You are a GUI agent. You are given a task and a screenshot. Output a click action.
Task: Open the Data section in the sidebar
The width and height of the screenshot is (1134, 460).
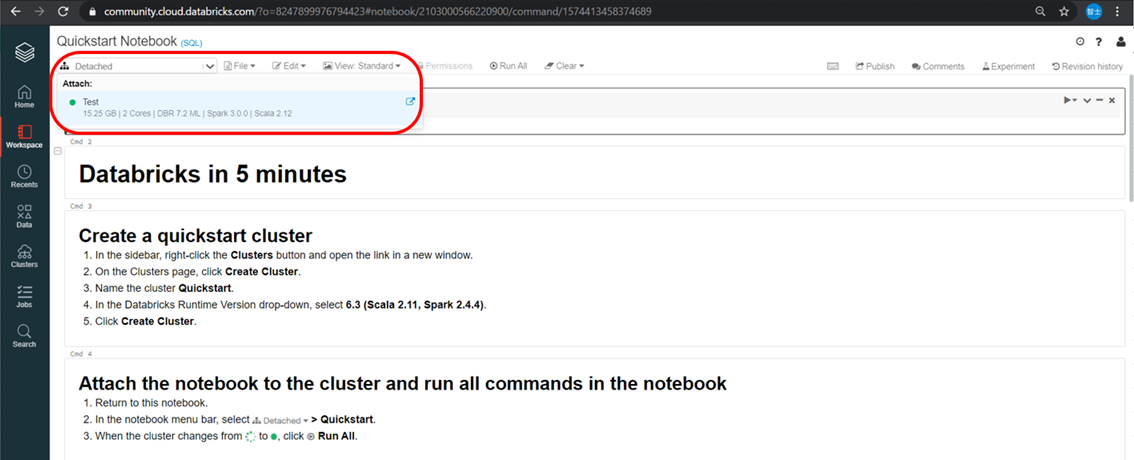pos(25,216)
